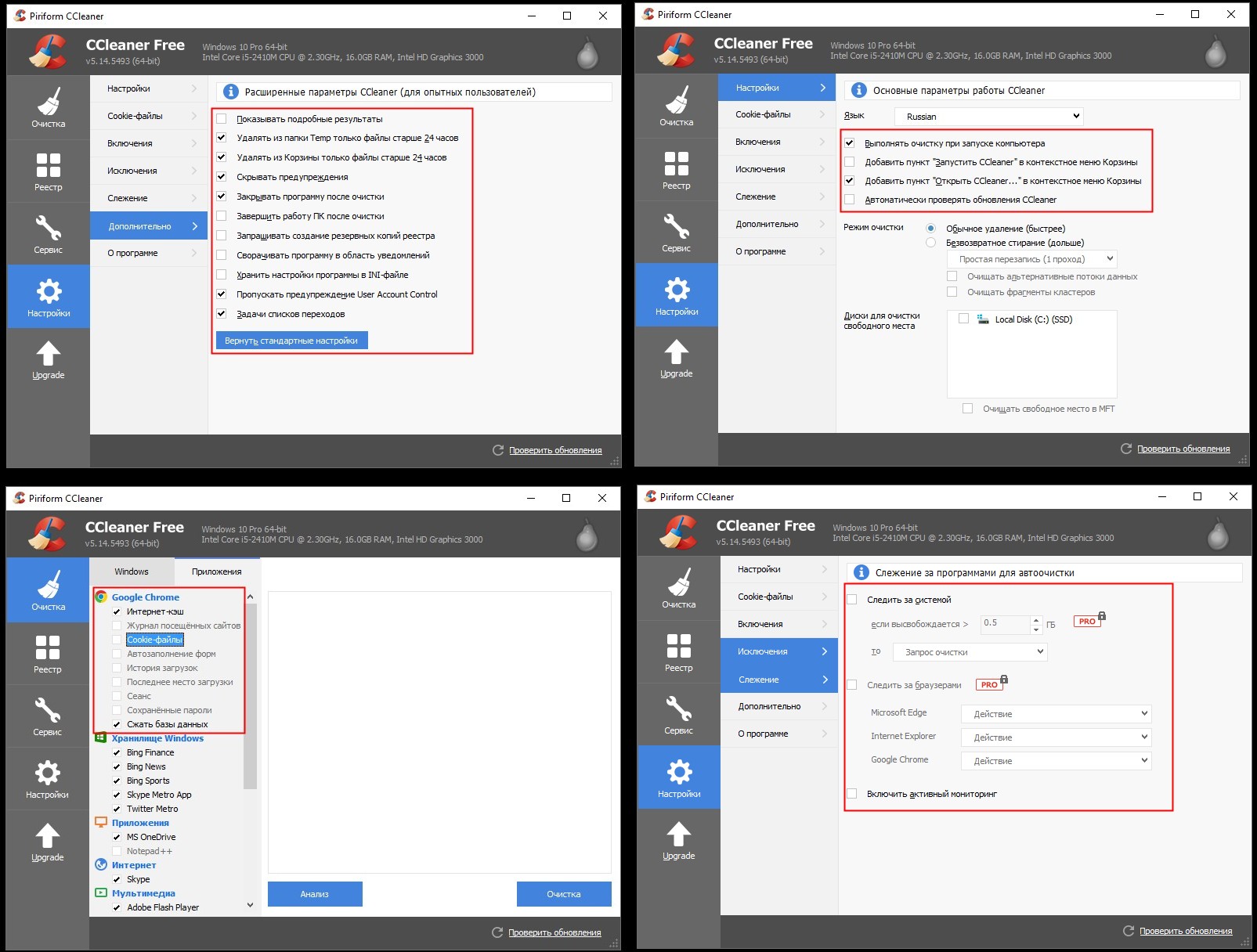
Task: Open the Запрос очистки dropdown
Action: click(x=970, y=652)
